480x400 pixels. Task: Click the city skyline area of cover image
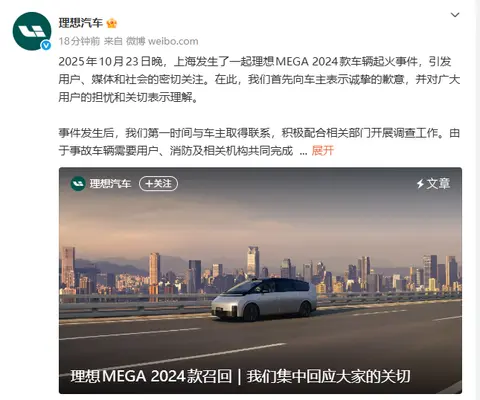click(260, 268)
